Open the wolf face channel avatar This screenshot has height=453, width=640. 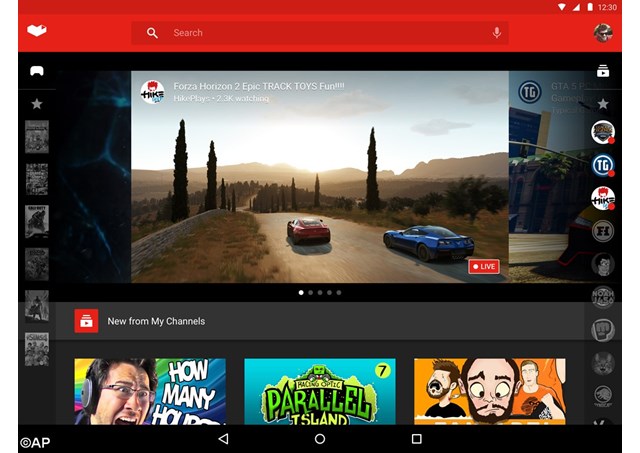(x=603, y=363)
